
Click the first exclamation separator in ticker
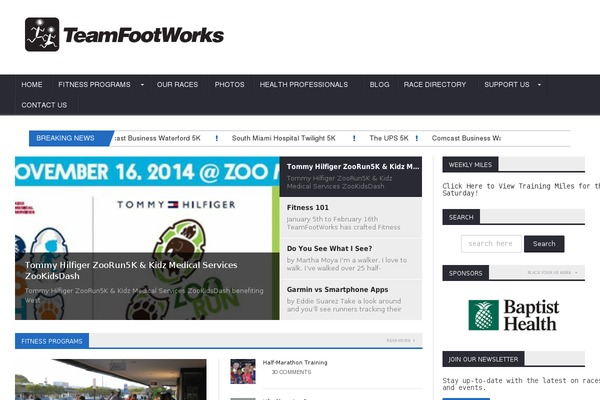[217, 138]
